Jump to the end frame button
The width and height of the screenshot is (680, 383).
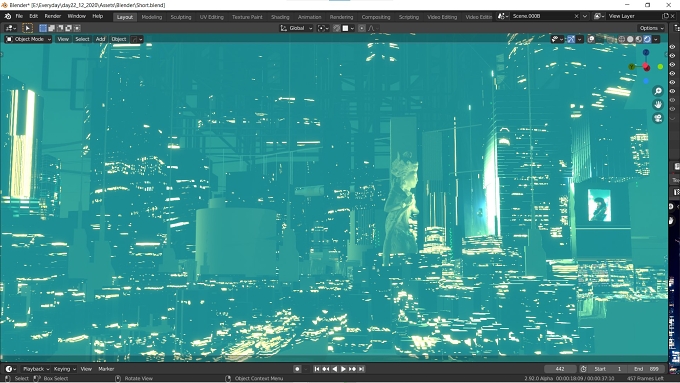coord(361,369)
